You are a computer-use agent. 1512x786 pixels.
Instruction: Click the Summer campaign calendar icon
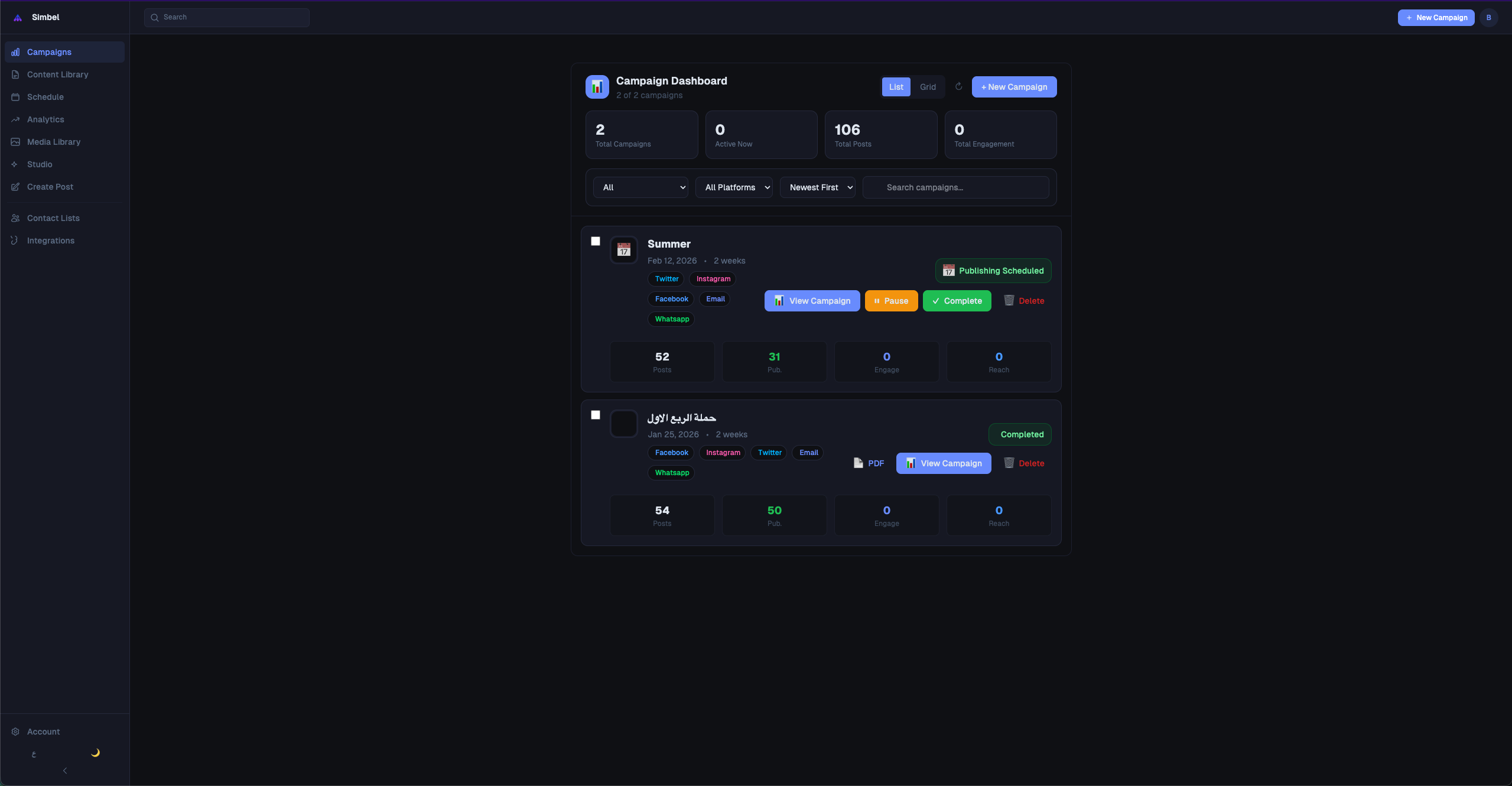pyautogui.click(x=623, y=250)
